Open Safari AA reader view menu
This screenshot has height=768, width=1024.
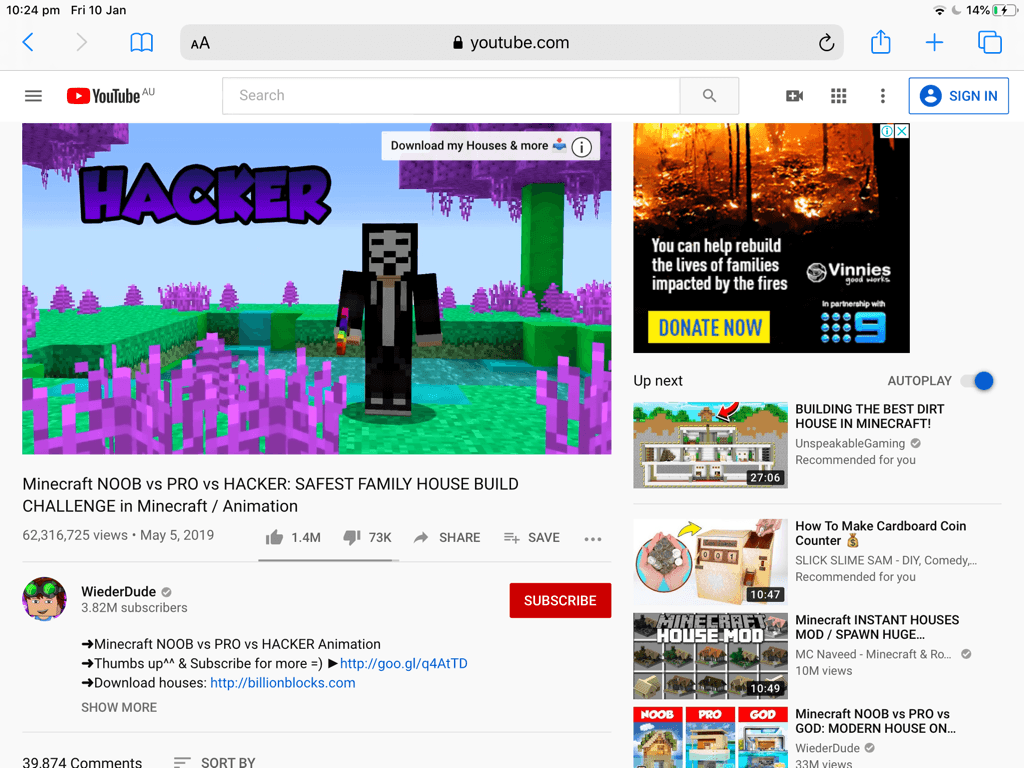point(200,43)
